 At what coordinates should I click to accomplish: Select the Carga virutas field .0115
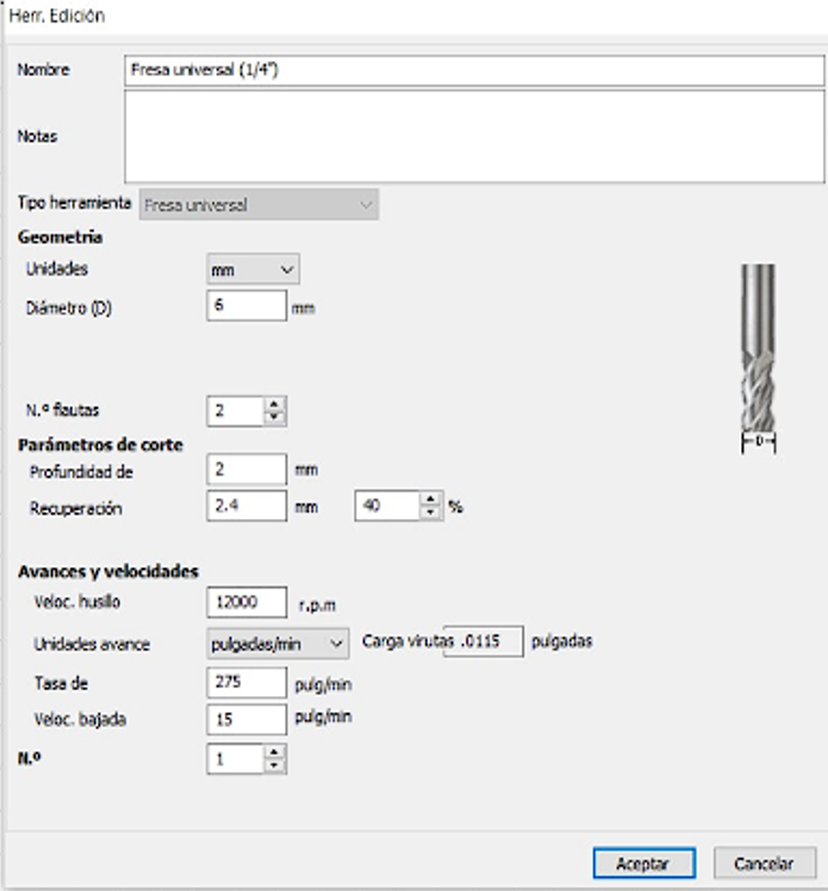click(483, 642)
